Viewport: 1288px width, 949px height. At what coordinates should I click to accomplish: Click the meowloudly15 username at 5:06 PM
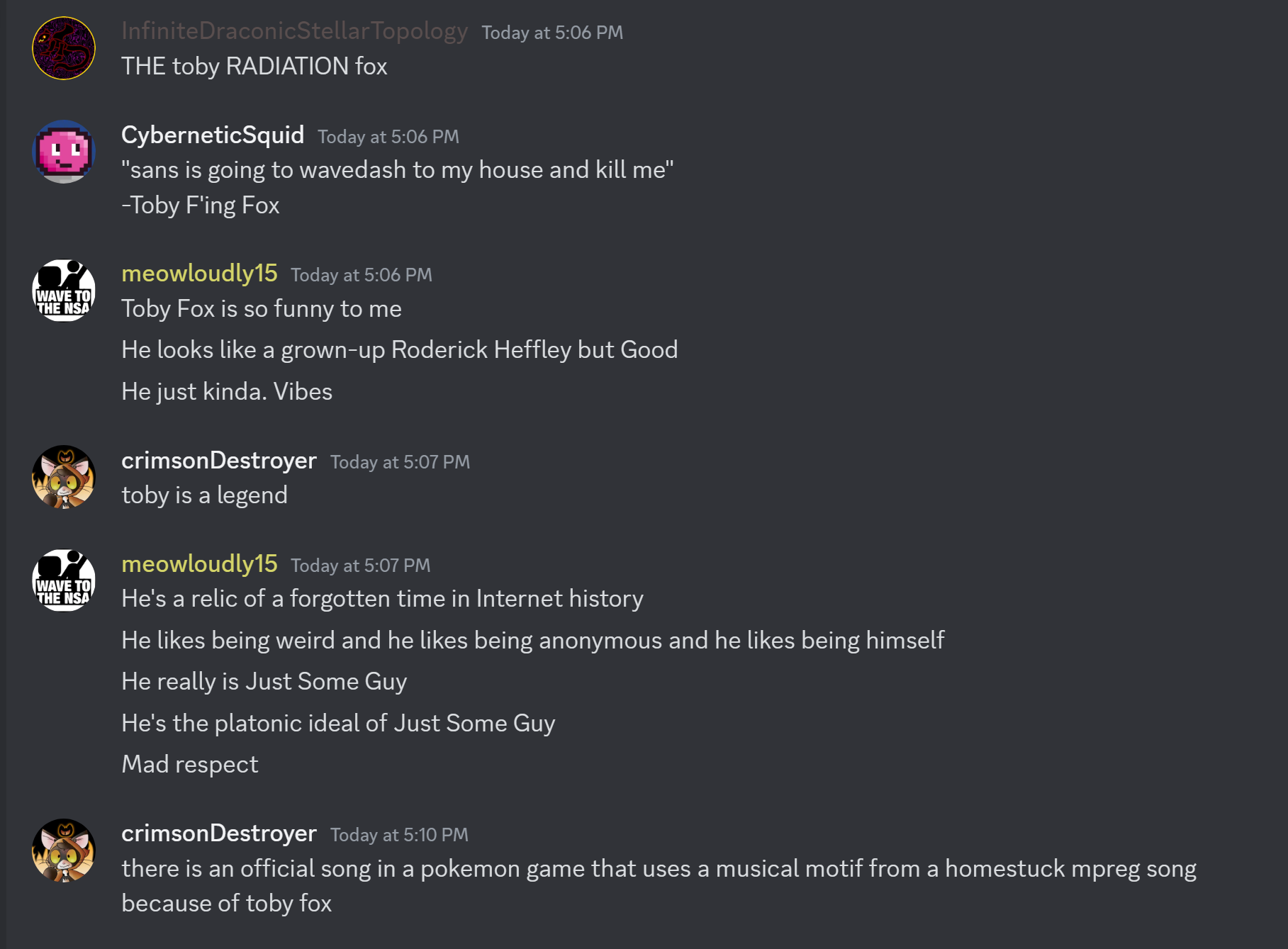click(x=199, y=274)
